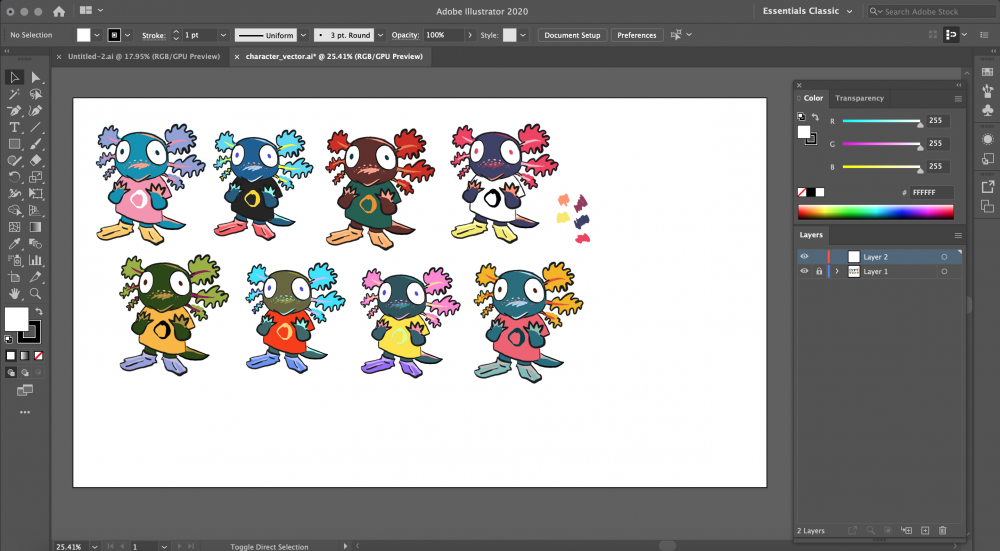The height and width of the screenshot is (551, 1000).
Task: Expand Layer 1 sublayers
Action: 837,271
